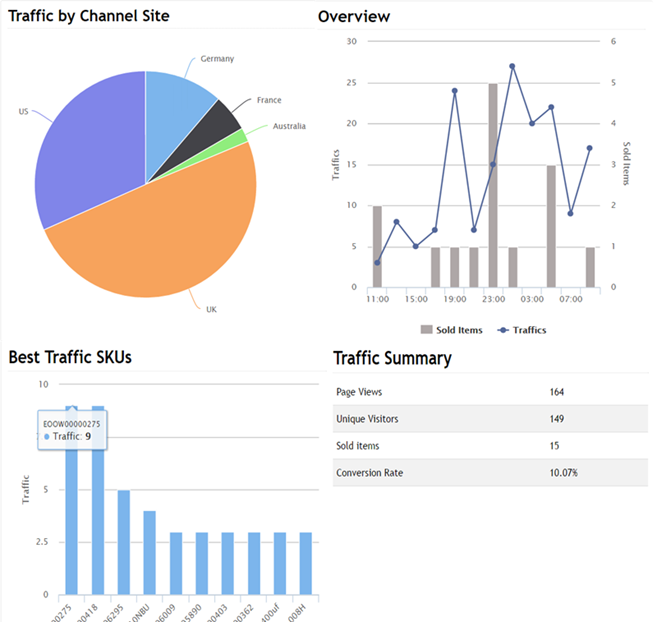This screenshot has width=657, height=622.
Task: Click the France pie label
Action: pyautogui.click(x=269, y=100)
